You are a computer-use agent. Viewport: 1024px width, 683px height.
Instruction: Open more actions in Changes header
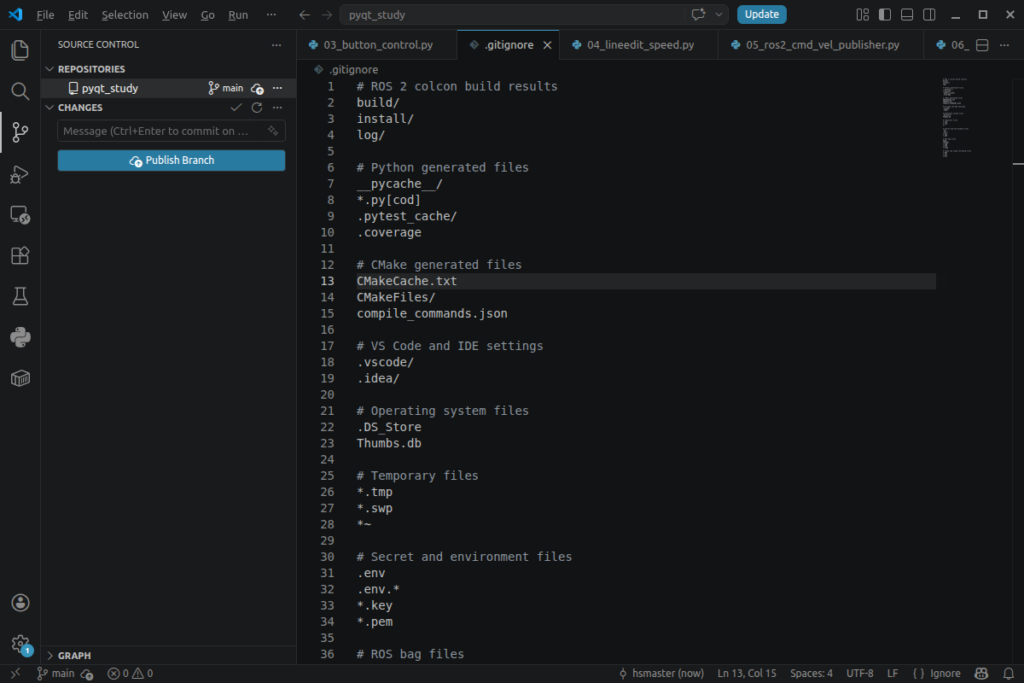[278, 107]
